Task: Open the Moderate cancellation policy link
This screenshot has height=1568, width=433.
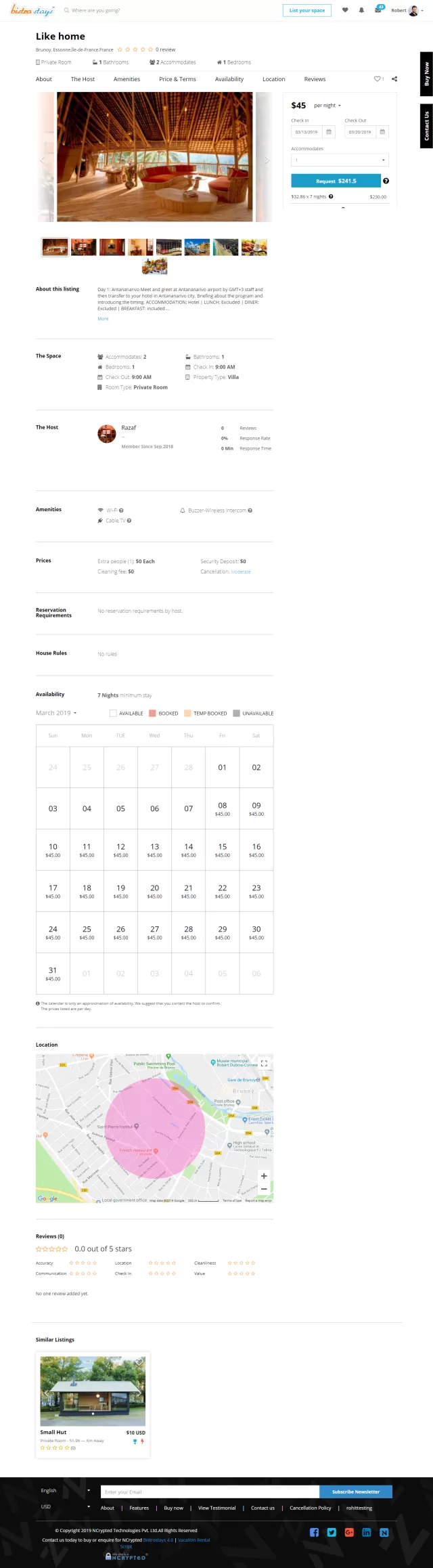Action: [x=241, y=571]
